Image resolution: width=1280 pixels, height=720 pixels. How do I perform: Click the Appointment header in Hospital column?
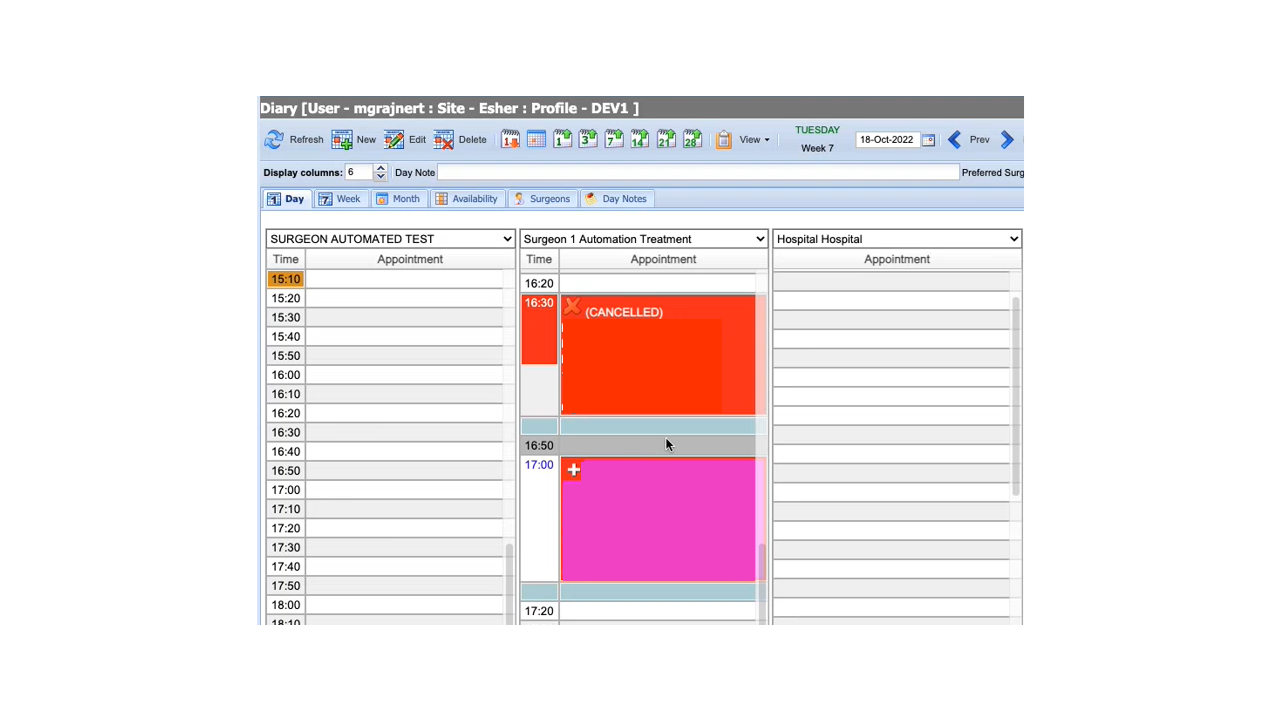pos(897,259)
